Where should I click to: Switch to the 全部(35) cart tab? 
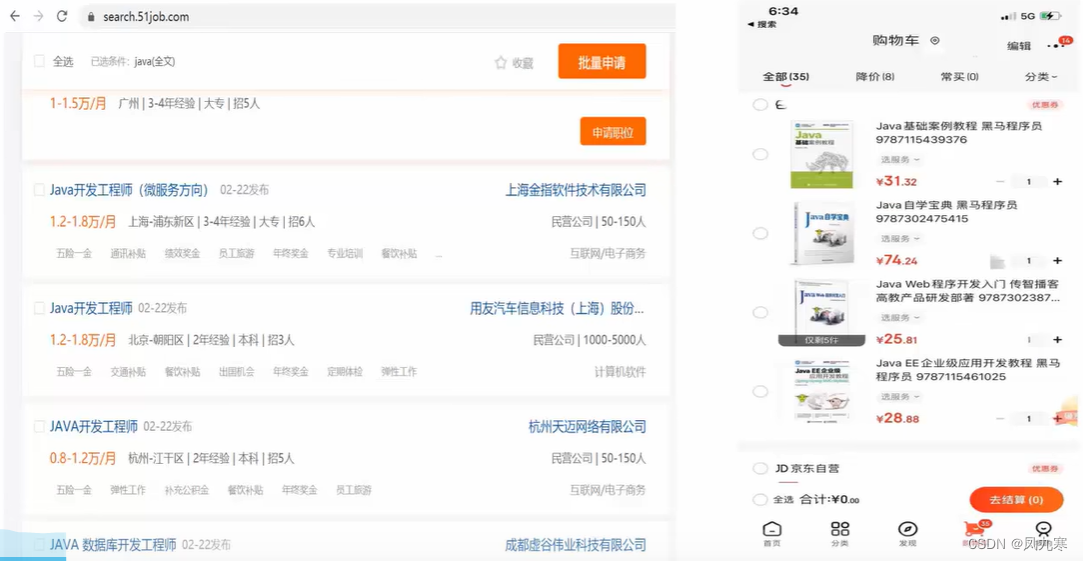pos(785,77)
